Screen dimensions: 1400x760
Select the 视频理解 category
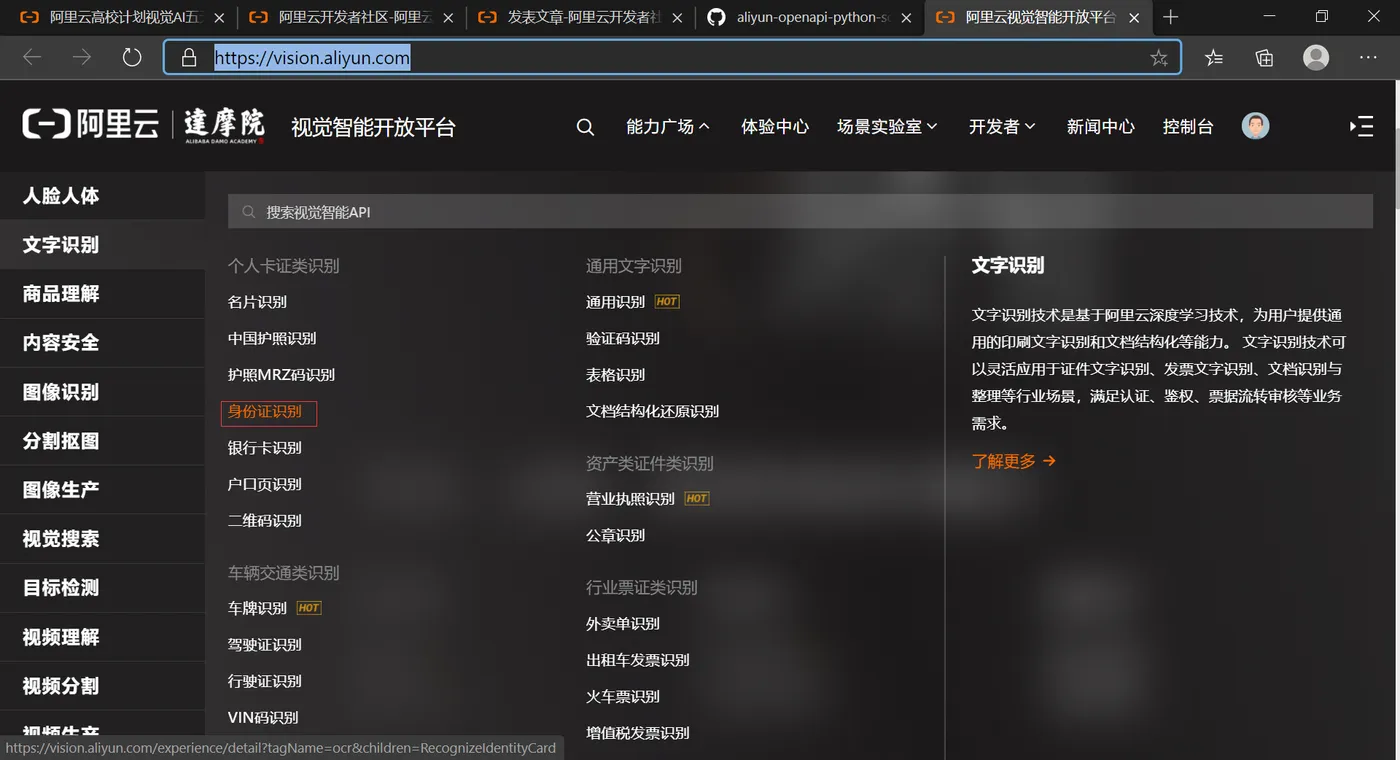102,637
